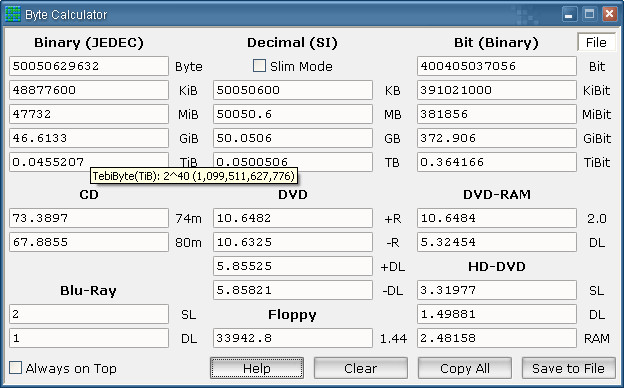Close the Byte Calculator window
Image resolution: width=624 pixels, height=388 pixels.
pyautogui.click(x=609, y=15)
